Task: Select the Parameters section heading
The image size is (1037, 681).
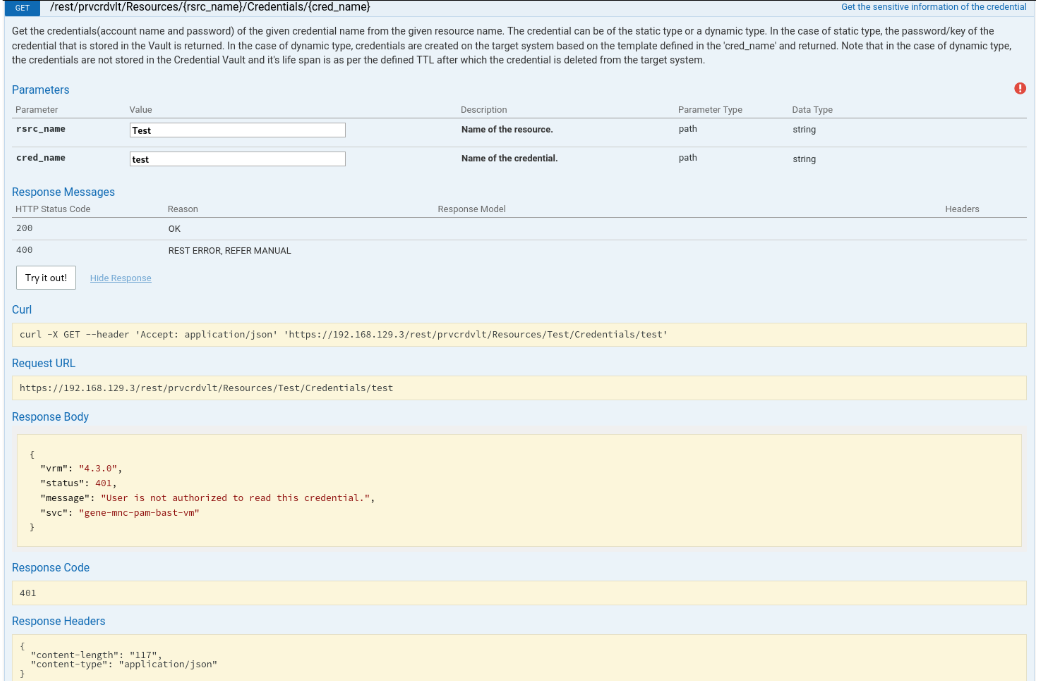Action: pyautogui.click(x=40, y=90)
